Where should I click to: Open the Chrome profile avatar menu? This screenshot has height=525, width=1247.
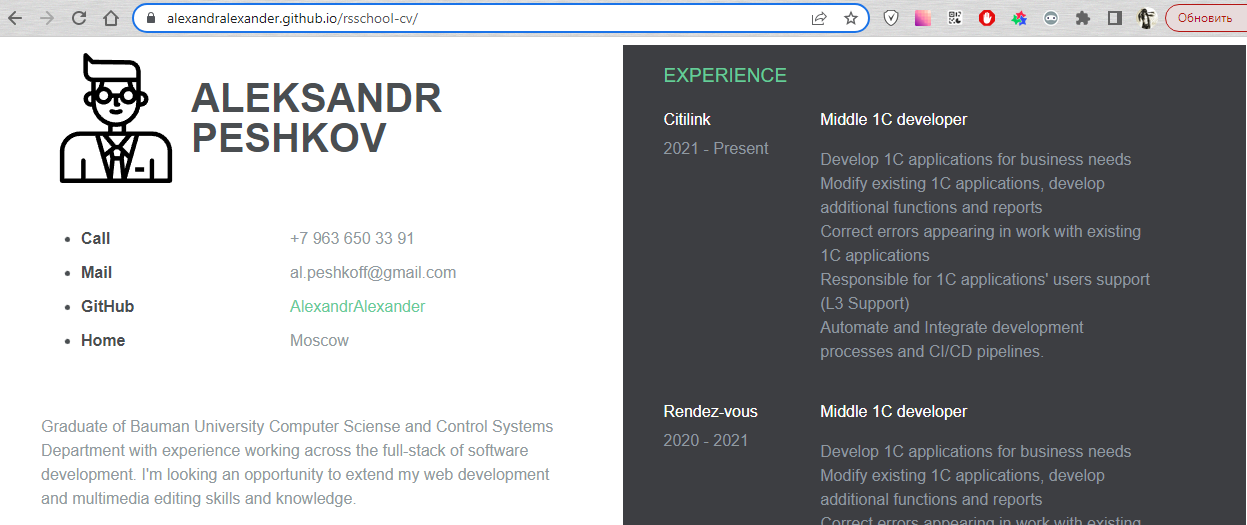tap(1147, 18)
